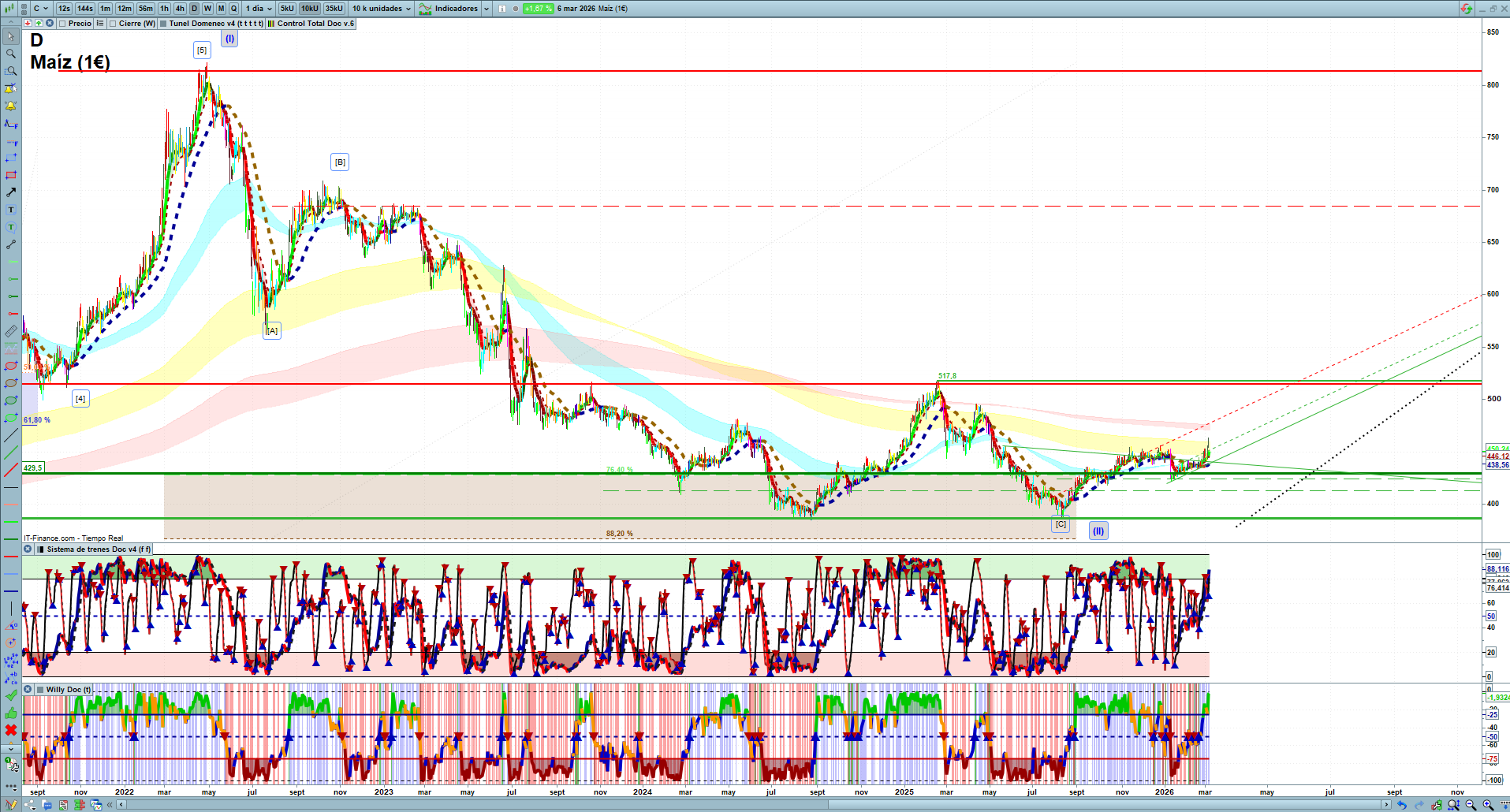1510x812 pixels.
Task: Toggle the Cierre (W) checkbox
Action: pyautogui.click(x=114, y=24)
